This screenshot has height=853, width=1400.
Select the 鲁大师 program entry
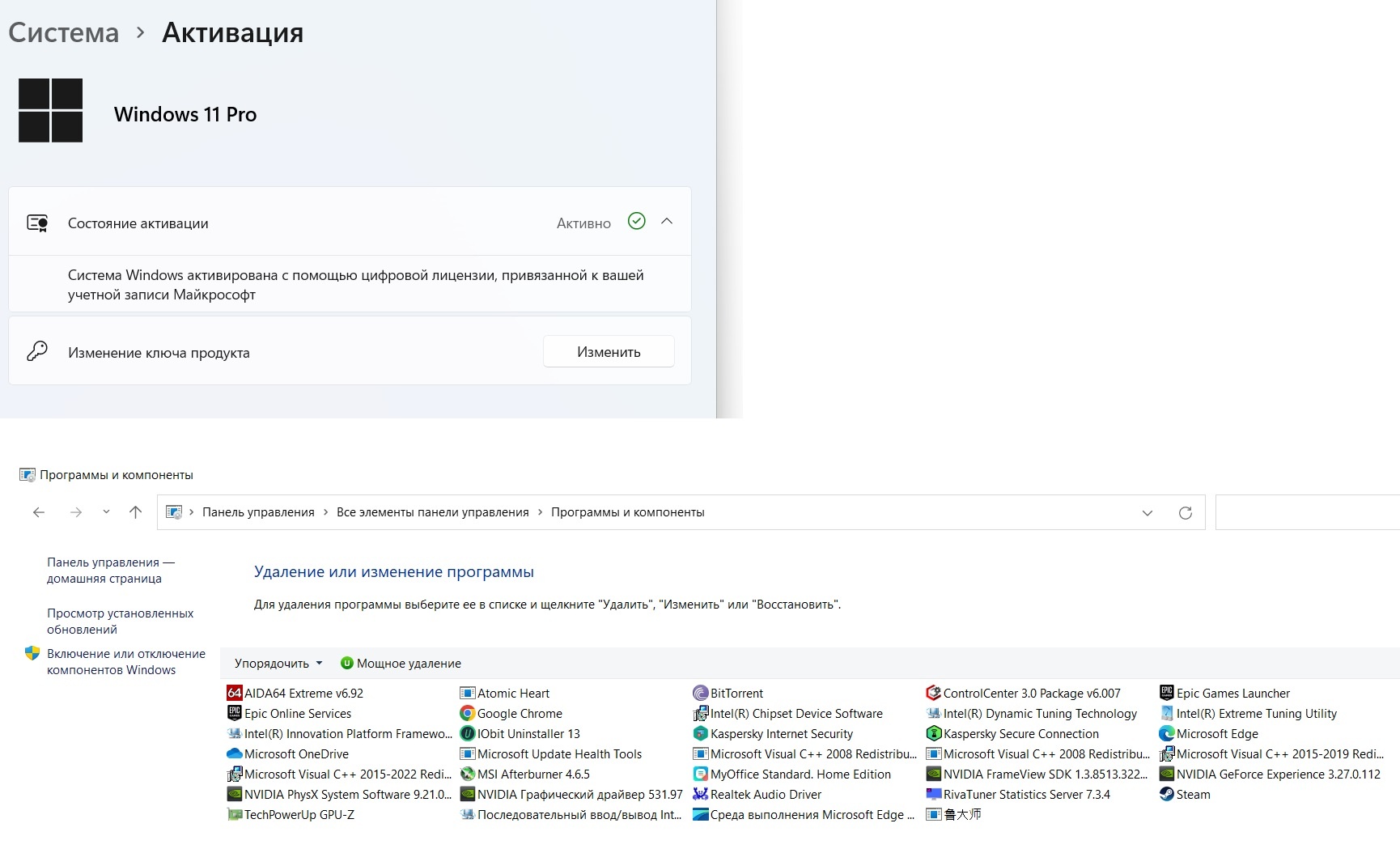954,814
